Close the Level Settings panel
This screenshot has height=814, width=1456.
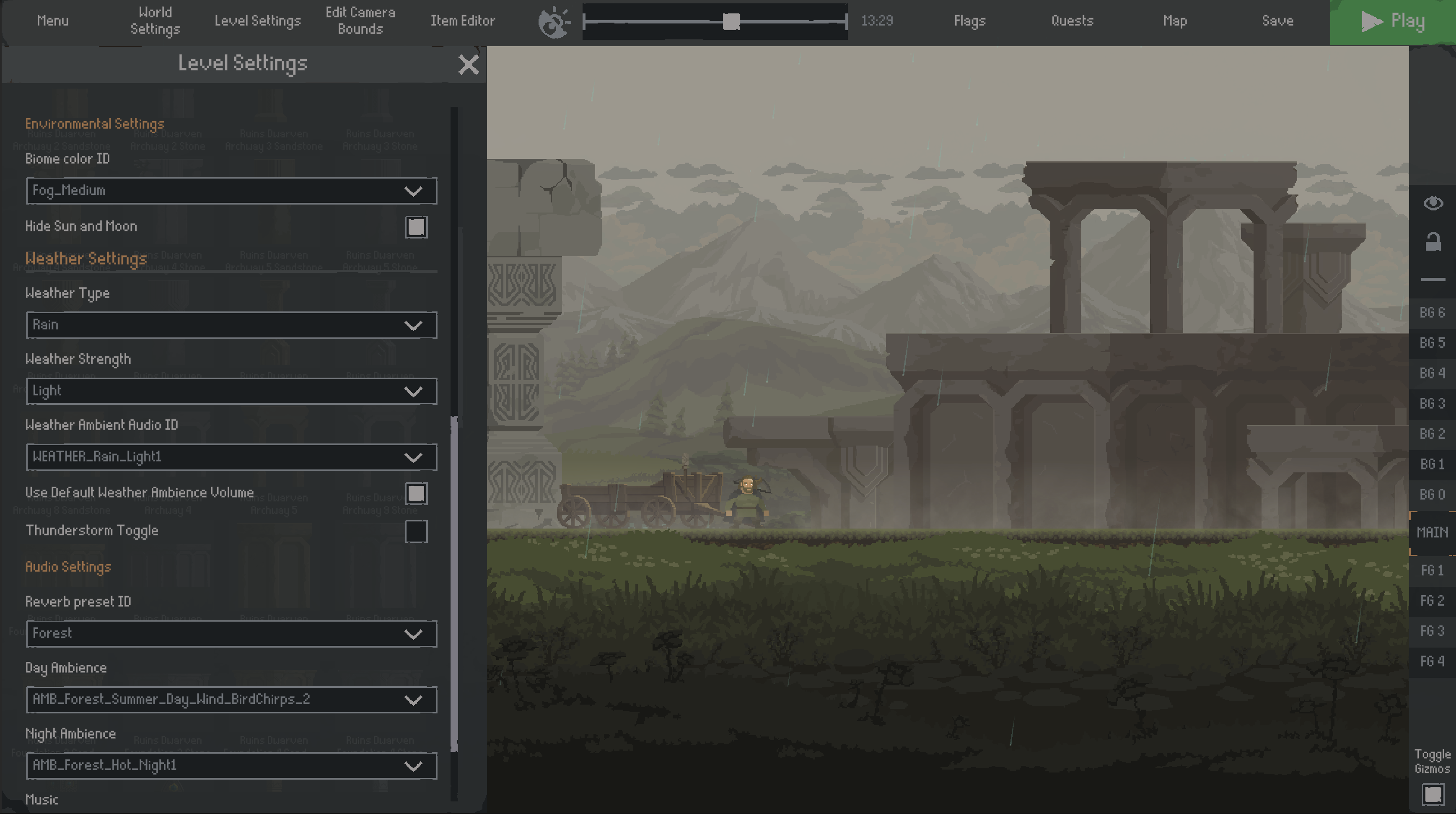click(469, 65)
